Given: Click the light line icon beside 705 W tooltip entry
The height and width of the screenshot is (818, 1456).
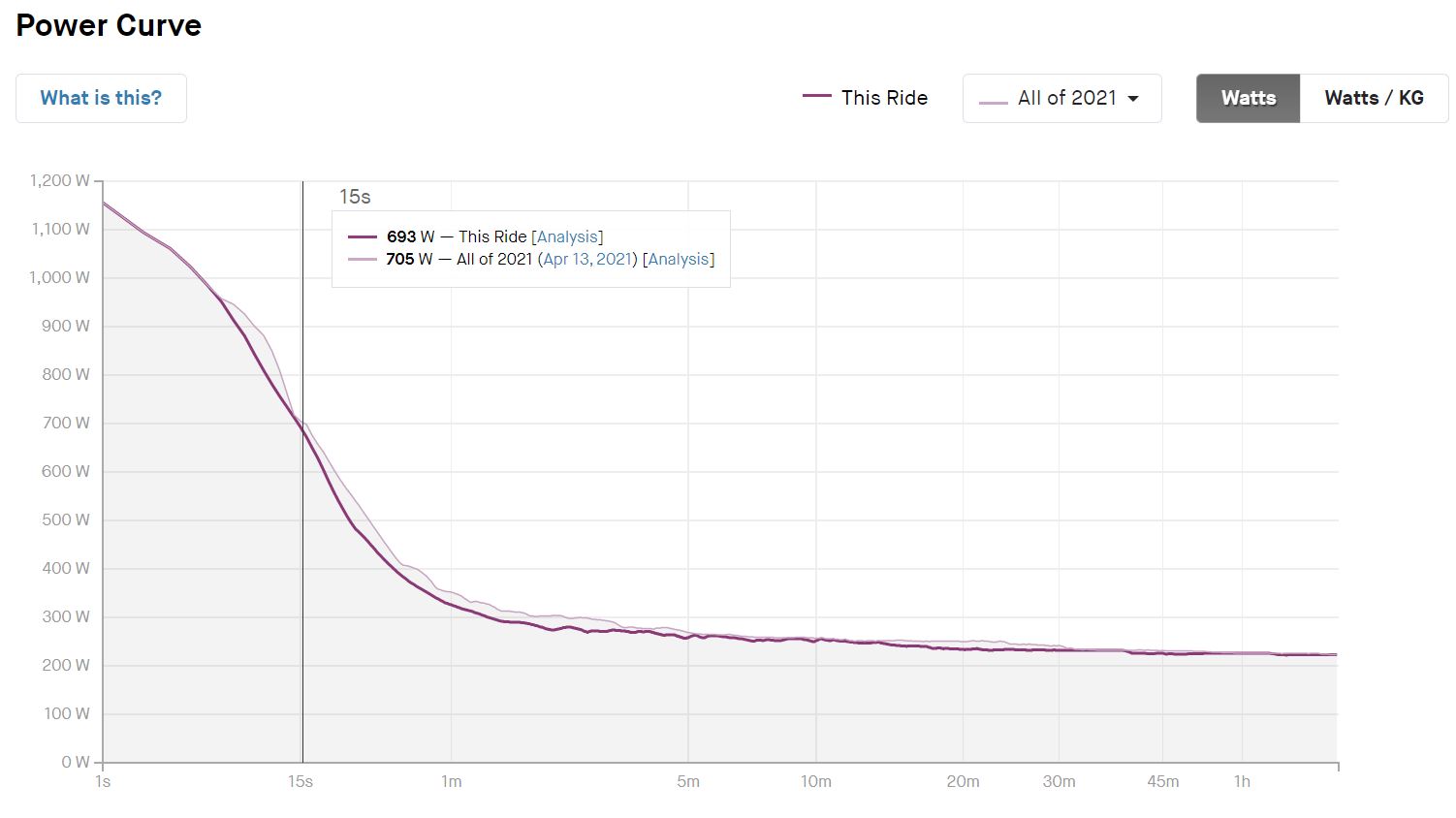Looking at the screenshot, I should click(x=363, y=259).
